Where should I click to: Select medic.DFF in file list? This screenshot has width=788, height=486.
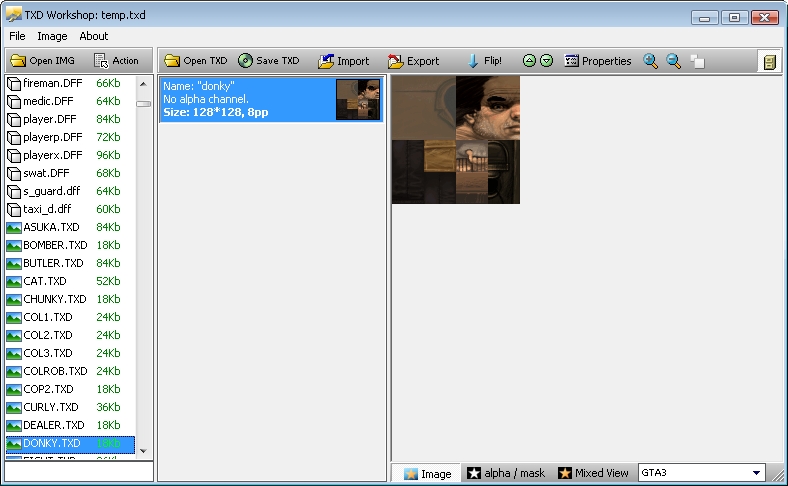coord(70,102)
